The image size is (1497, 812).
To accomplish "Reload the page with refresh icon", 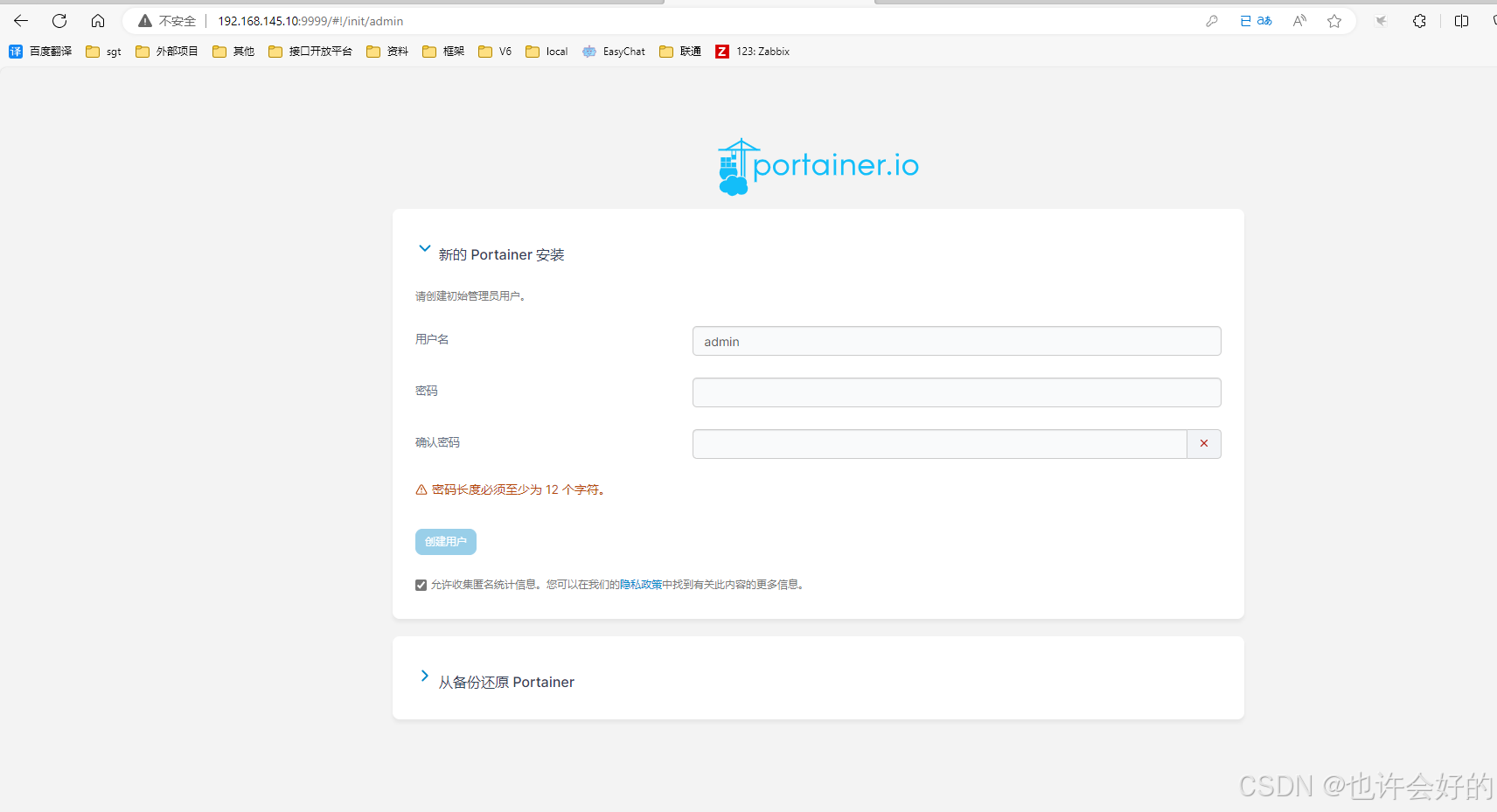I will [59, 21].
